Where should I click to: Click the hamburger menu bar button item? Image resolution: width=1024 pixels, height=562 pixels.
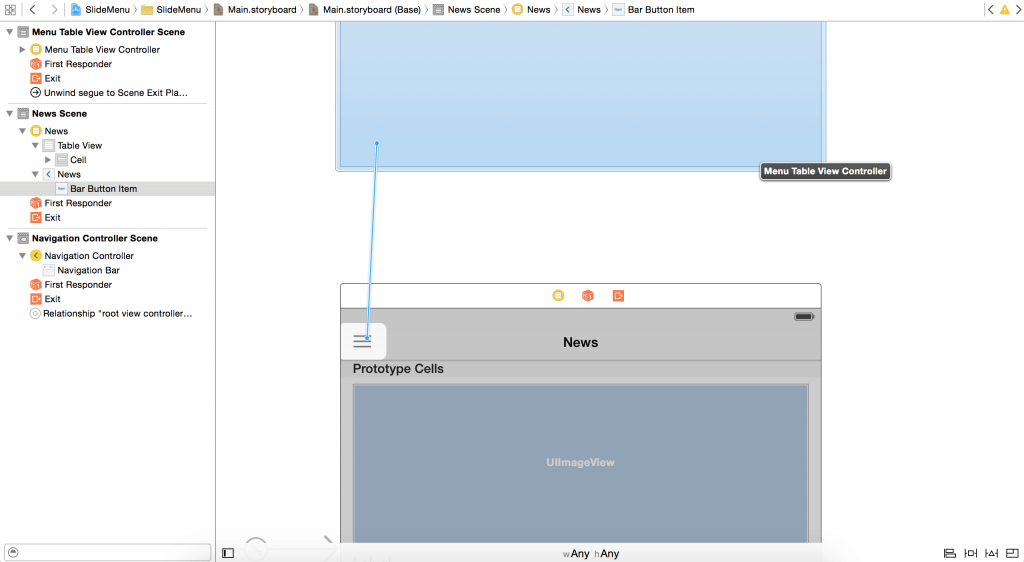[362, 342]
